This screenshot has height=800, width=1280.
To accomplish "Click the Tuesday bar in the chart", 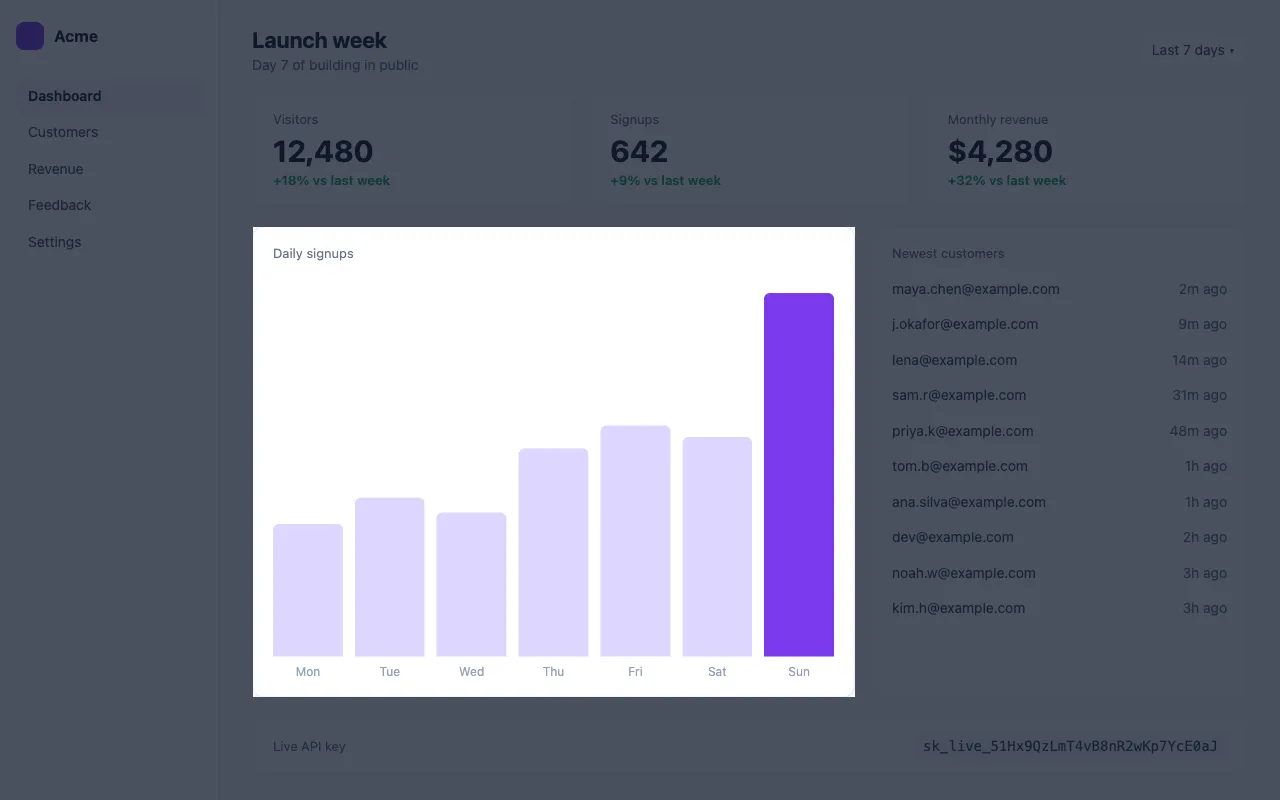I will (x=390, y=577).
